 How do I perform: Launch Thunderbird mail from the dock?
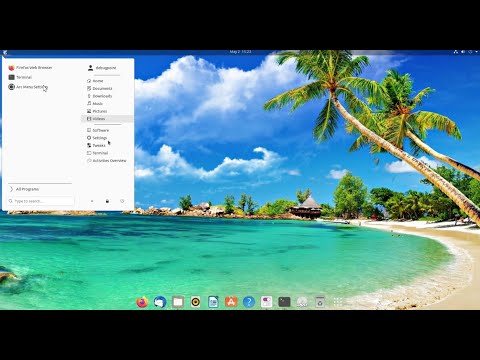click(x=160, y=302)
